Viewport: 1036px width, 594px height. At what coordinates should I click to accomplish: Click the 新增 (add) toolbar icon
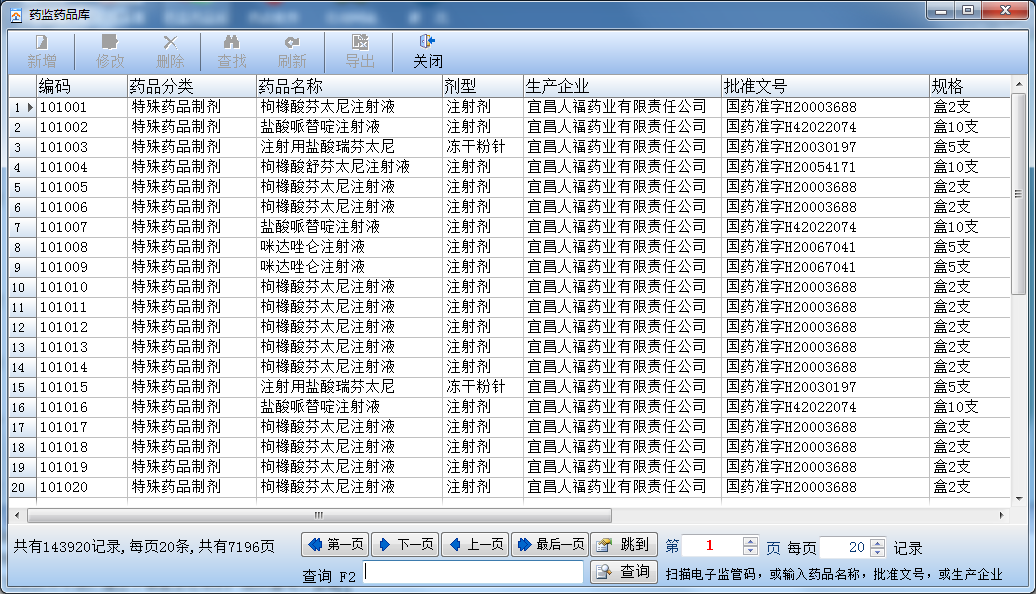(x=42, y=52)
